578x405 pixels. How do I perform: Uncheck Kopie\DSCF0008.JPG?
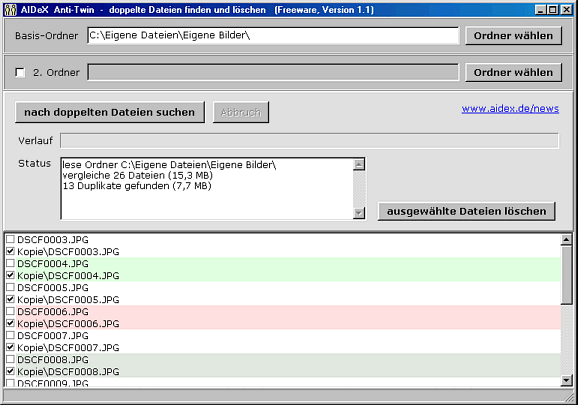coord(10,371)
